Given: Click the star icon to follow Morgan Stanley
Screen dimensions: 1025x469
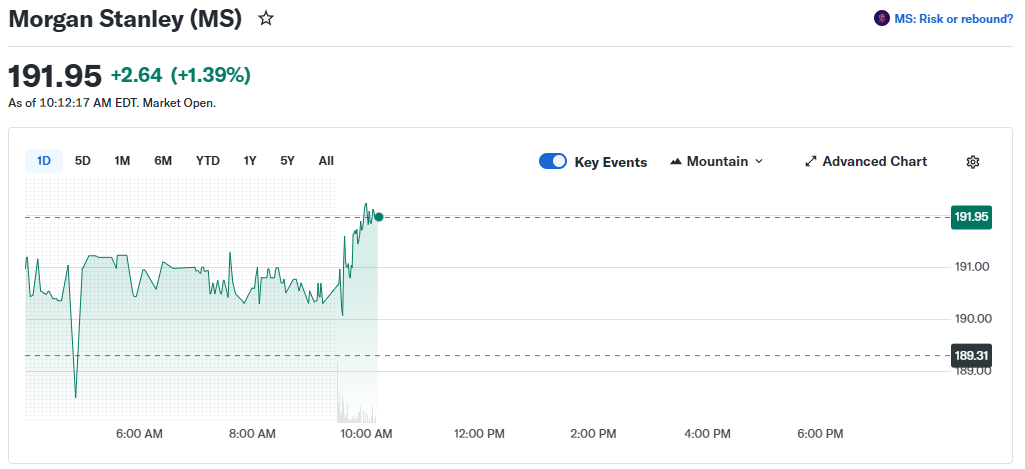Looking at the screenshot, I should [266, 19].
